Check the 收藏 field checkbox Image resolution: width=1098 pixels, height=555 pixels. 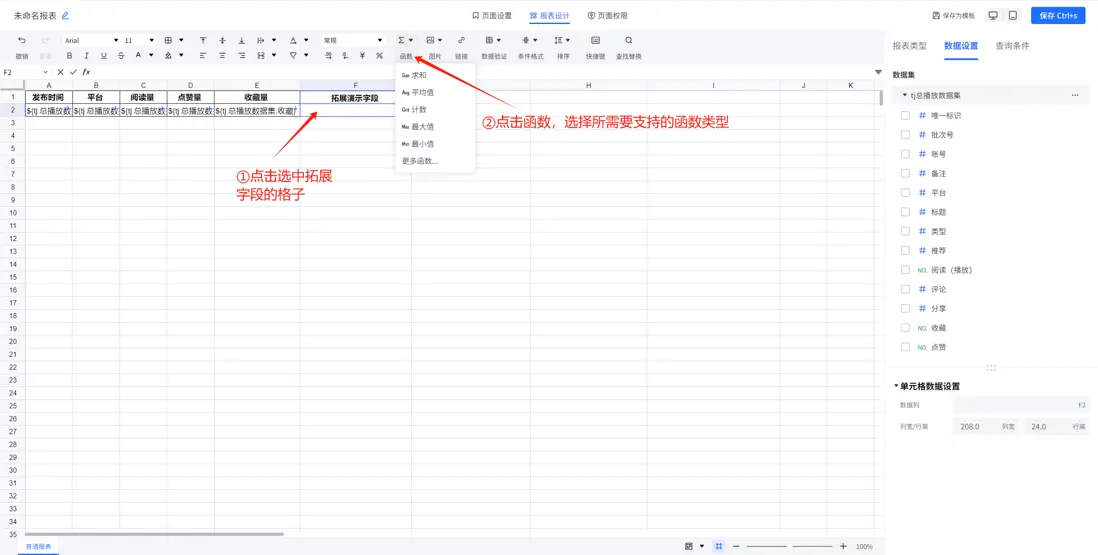pyautogui.click(x=905, y=328)
